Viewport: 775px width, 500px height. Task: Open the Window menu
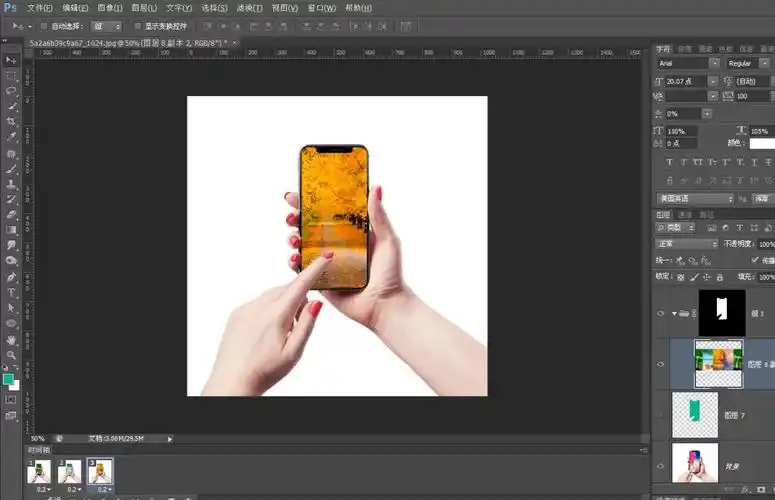(x=322, y=8)
